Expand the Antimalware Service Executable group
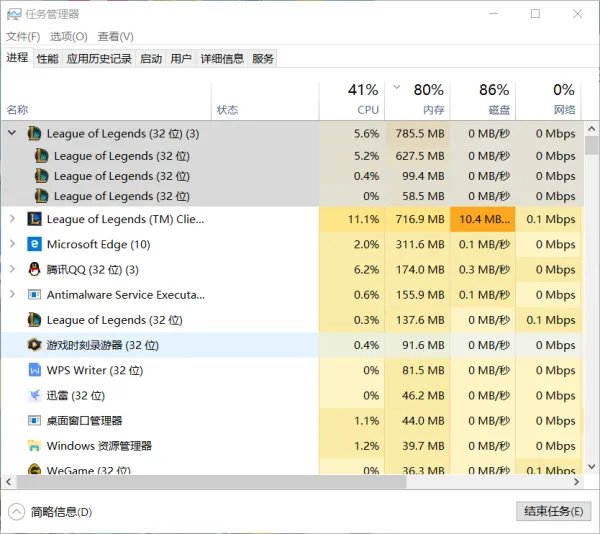The height and width of the screenshot is (534, 600). coord(12,295)
